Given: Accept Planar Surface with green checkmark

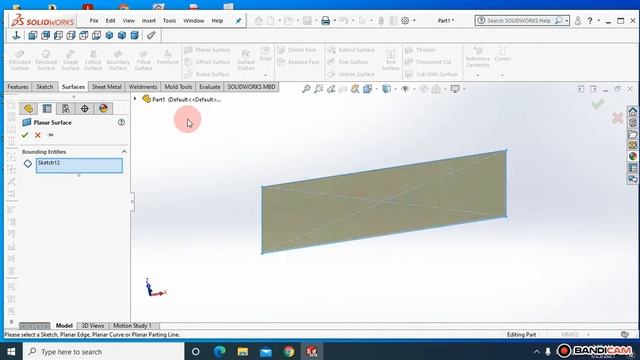Looking at the screenshot, I should (25, 135).
